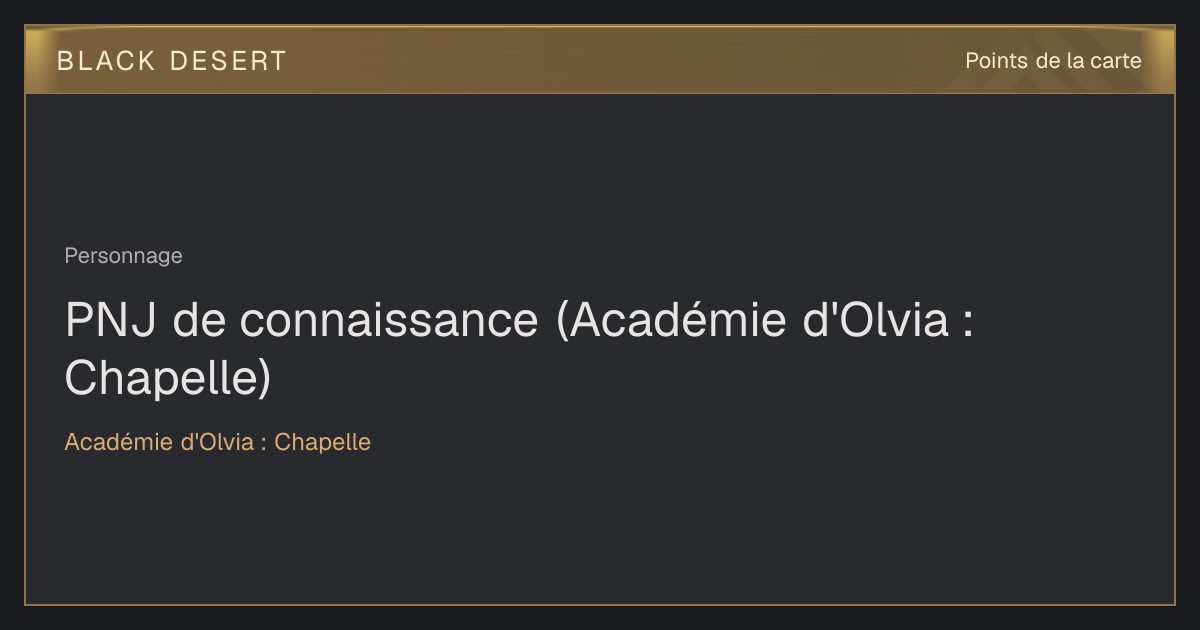1200x630 pixels.
Task: Click the word Chapelle) in the title
Action: pyautogui.click(x=168, y=379)
